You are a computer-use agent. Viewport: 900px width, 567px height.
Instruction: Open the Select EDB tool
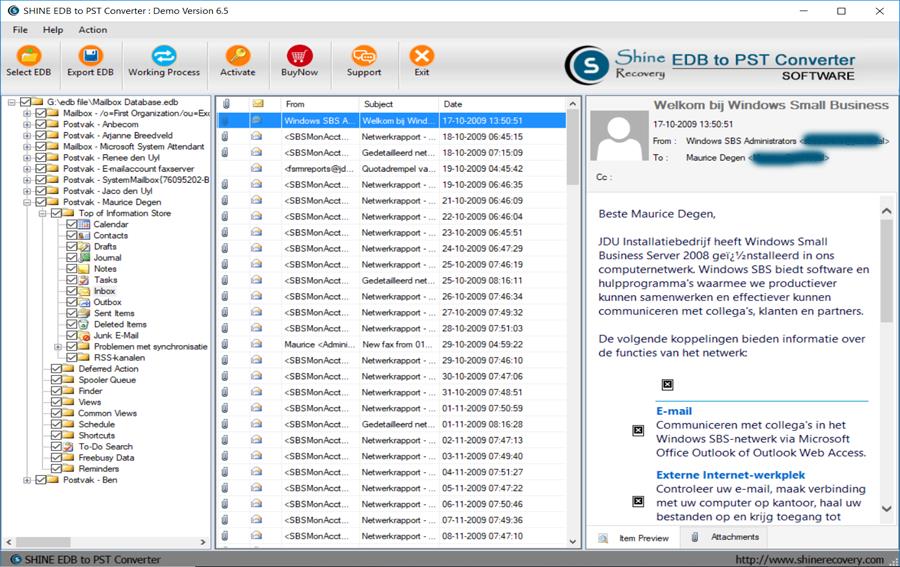(x=29, y=61)
